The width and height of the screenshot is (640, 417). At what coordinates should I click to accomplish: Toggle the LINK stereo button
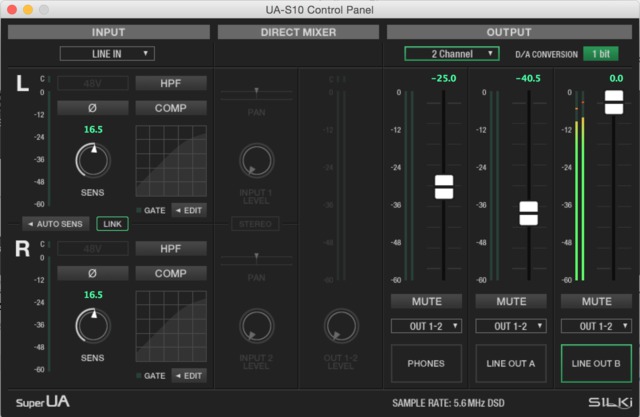tap(112, 224)
